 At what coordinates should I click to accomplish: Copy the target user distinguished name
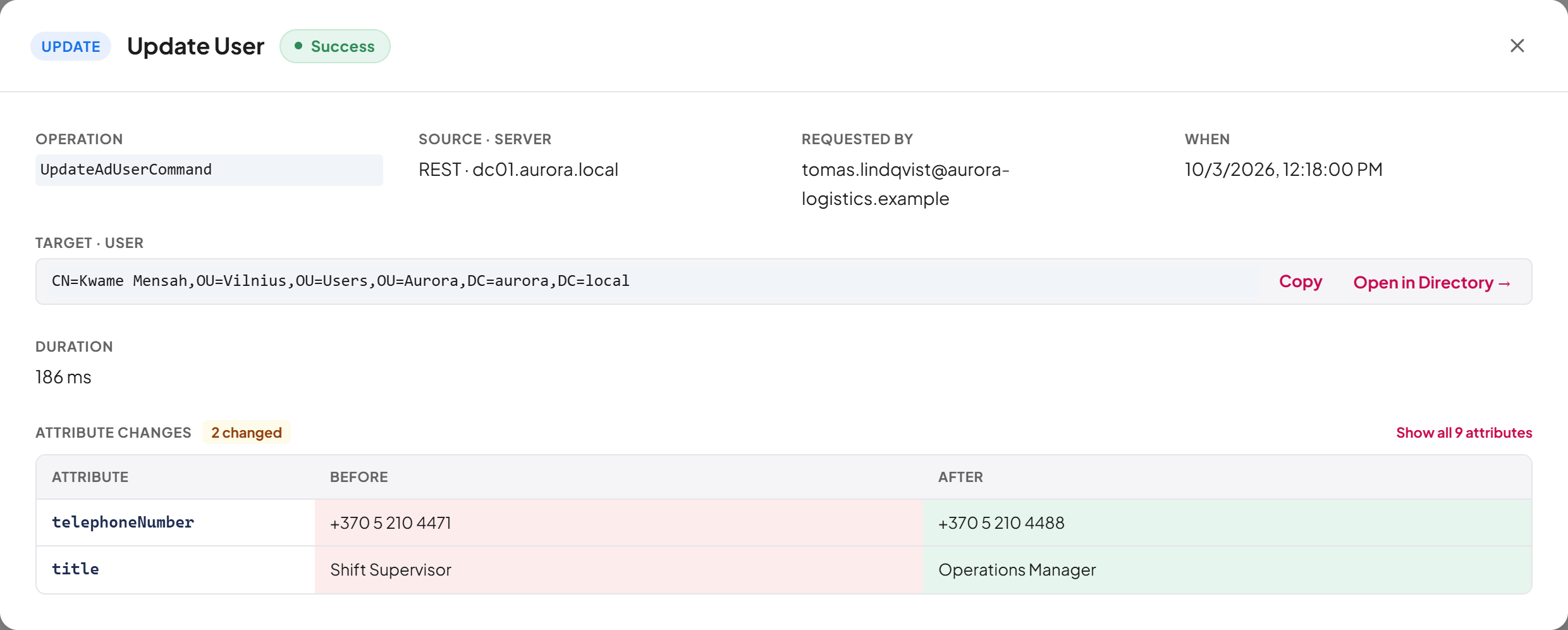pyautogui.click(x=1300, y=281)
